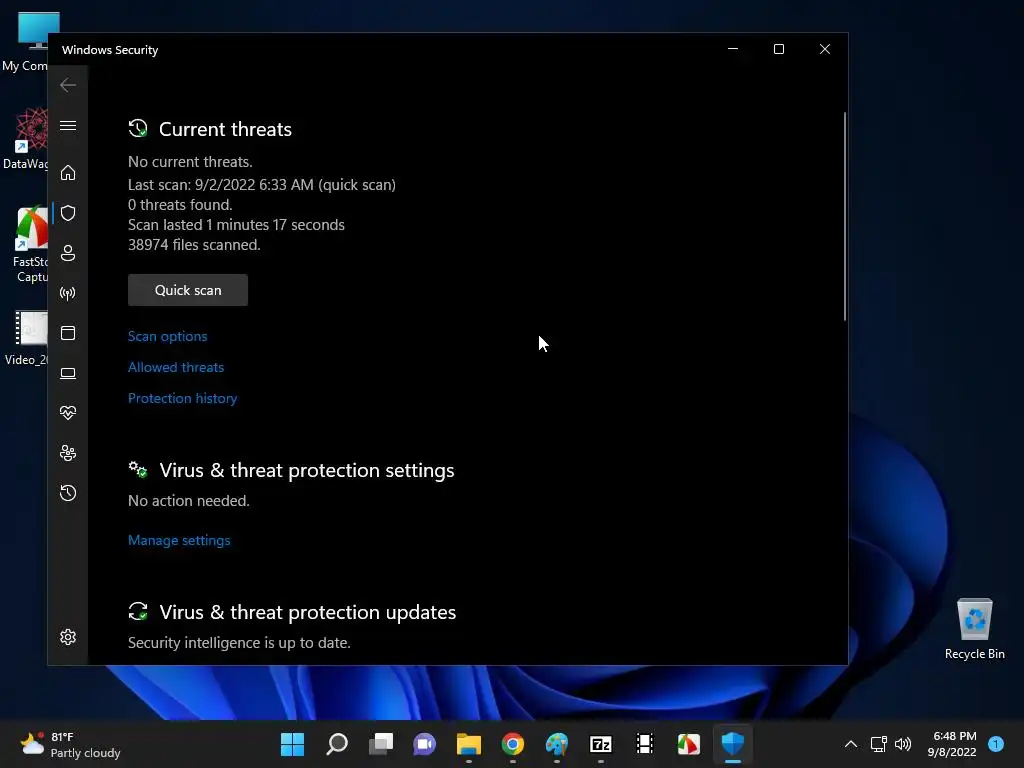Open File Explorer from taskbar
The height and width of the screenshot is (768, 1024).
pyautogui.click(x=469, y=744)
